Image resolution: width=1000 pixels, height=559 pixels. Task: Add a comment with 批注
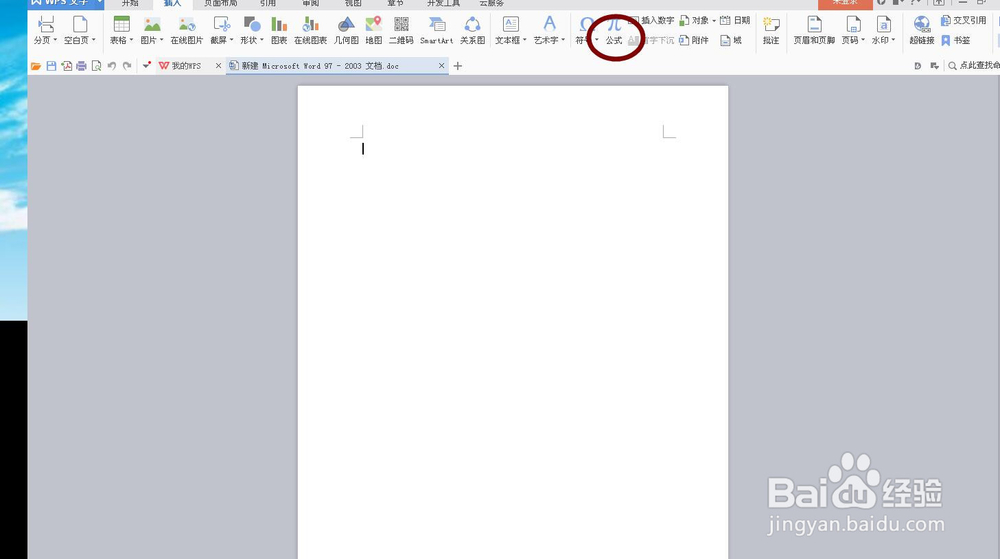click(771, 31)
